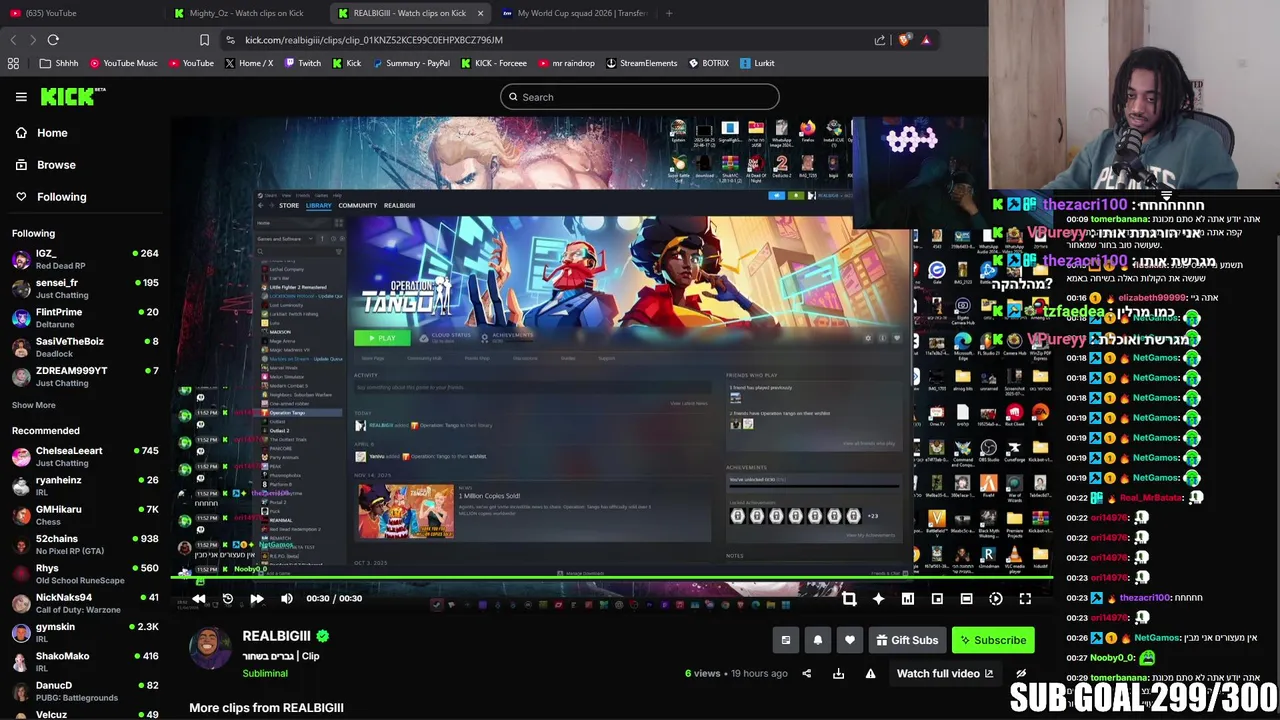Screen dimensions: 1280x720
Task: Open the stats bar-chart icon in player
Action: click(x=907, y=599)
